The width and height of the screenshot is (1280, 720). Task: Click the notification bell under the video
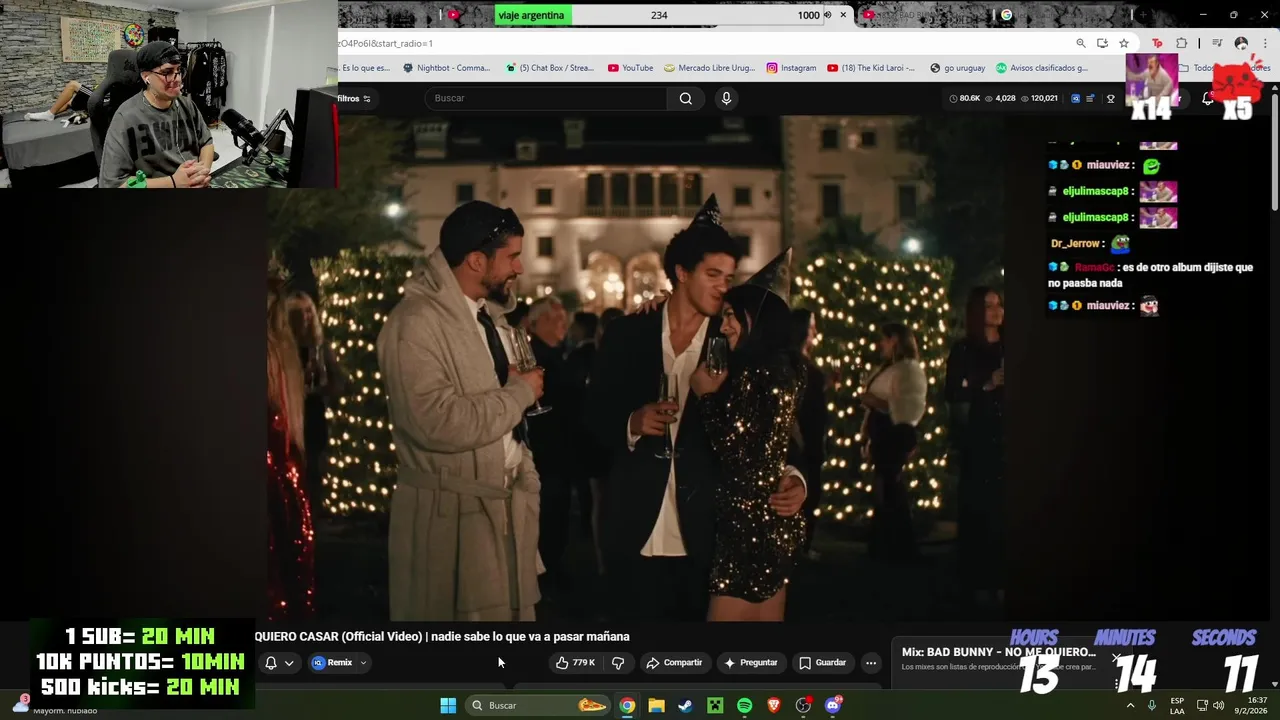tap(270, 662)
